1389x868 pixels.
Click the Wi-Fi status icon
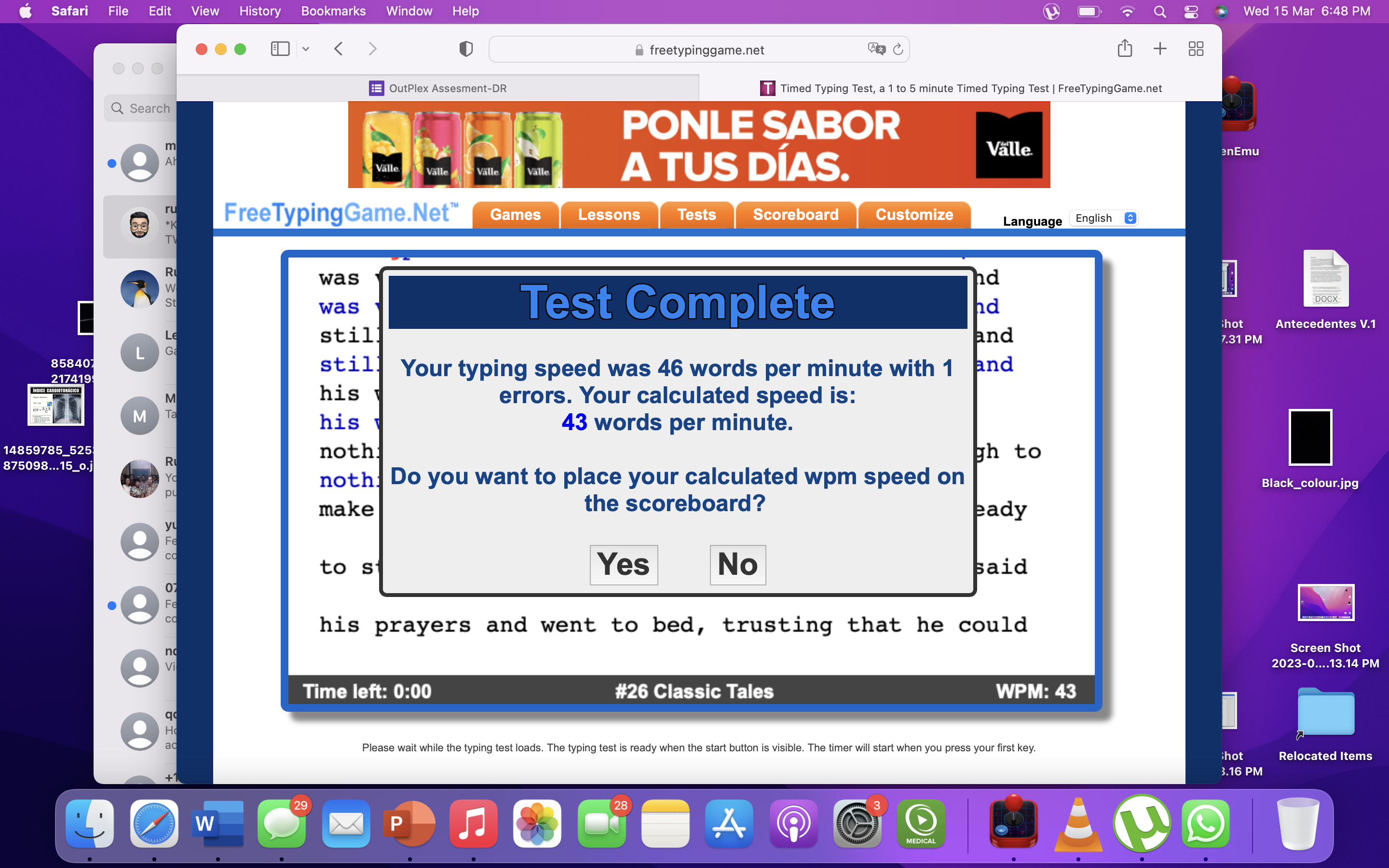pos(1127,12)
